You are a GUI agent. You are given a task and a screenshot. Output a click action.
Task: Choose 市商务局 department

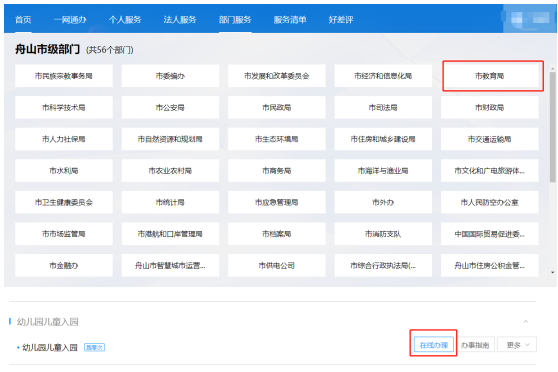(277, 171)
